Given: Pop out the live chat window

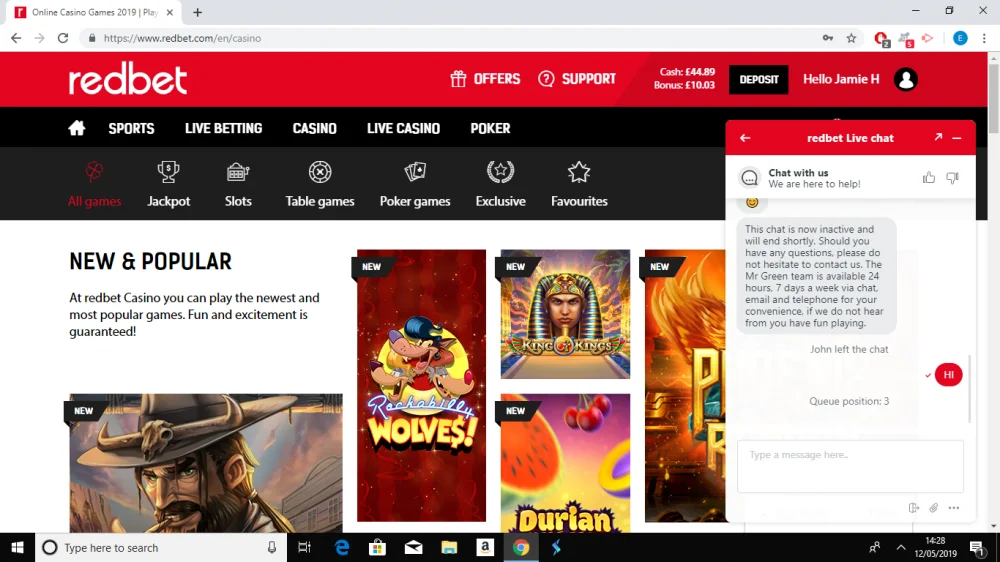Looking at the screenshot, I should point(938,137).
